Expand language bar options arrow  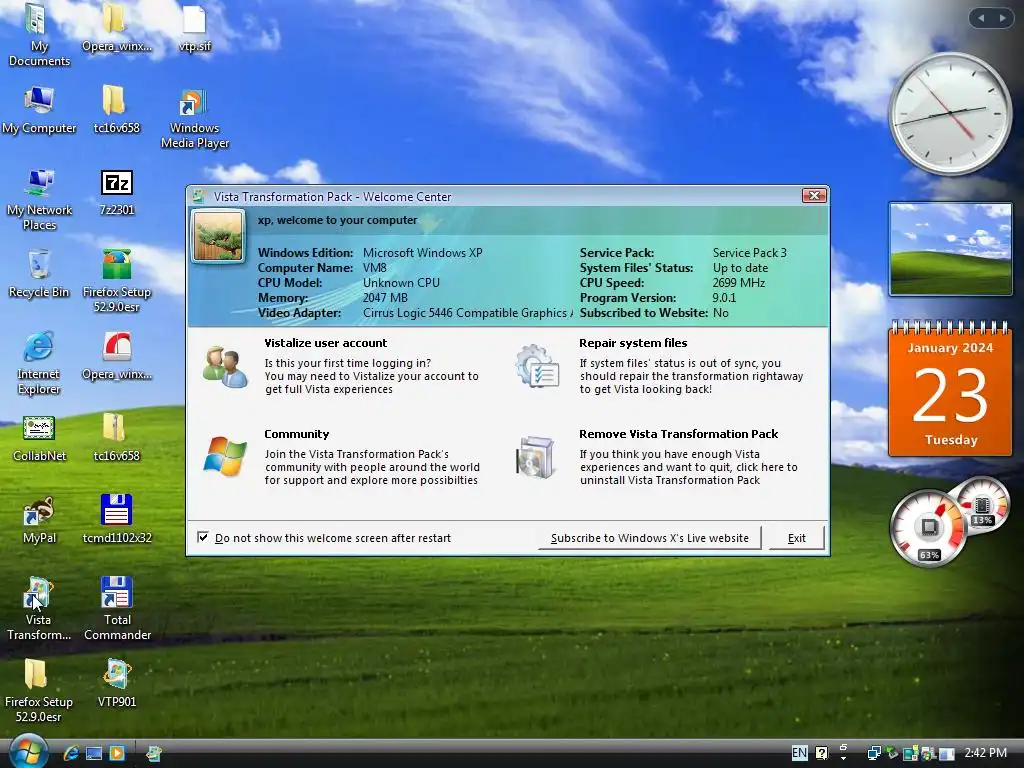[843, 758]
